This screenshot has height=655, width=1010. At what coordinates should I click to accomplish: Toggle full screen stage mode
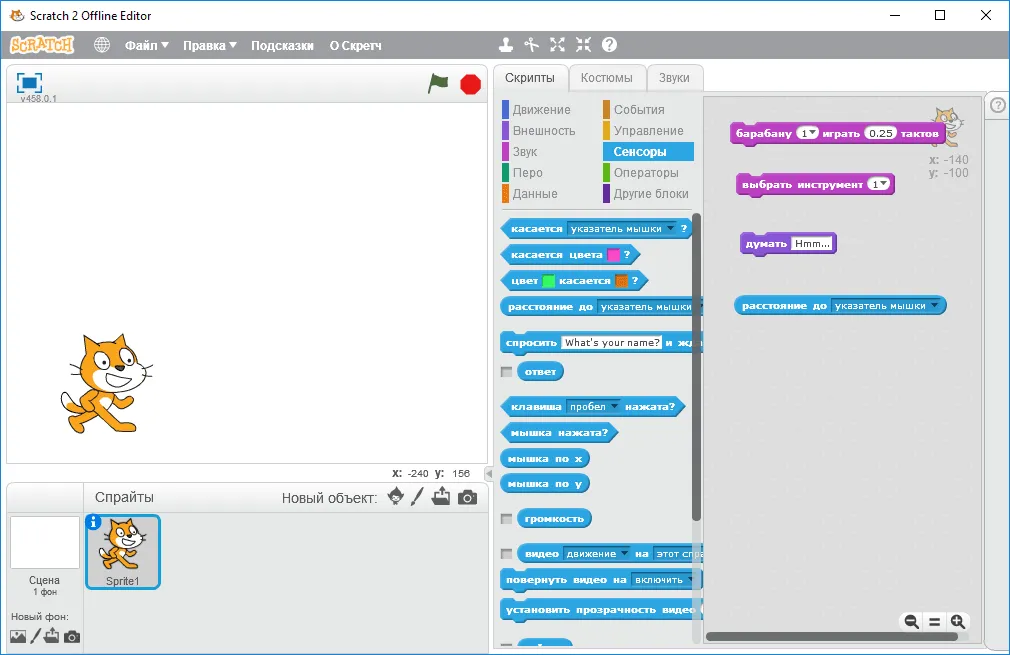click(29, 83)
